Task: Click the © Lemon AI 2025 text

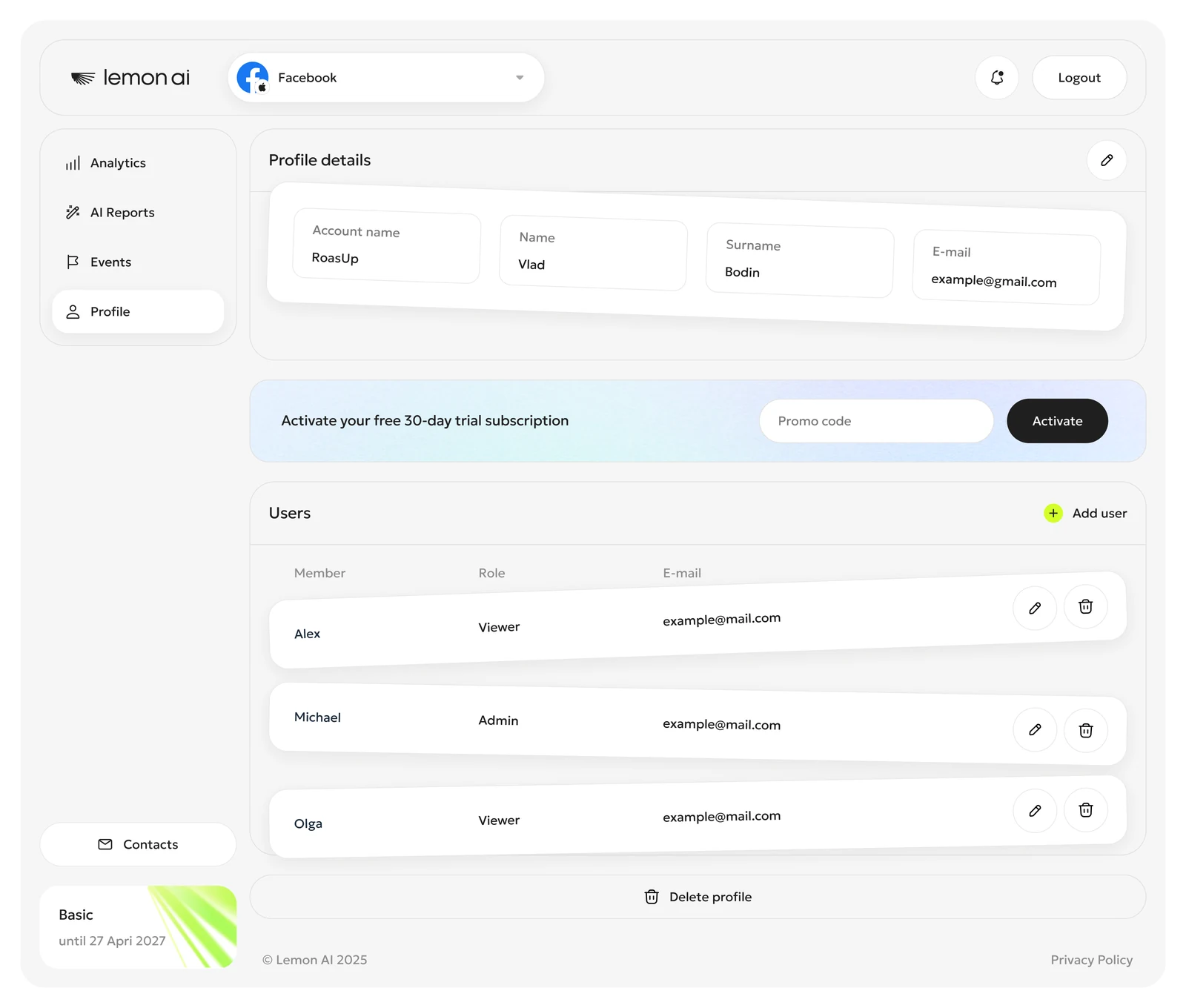Action: (x=314, y=960)
